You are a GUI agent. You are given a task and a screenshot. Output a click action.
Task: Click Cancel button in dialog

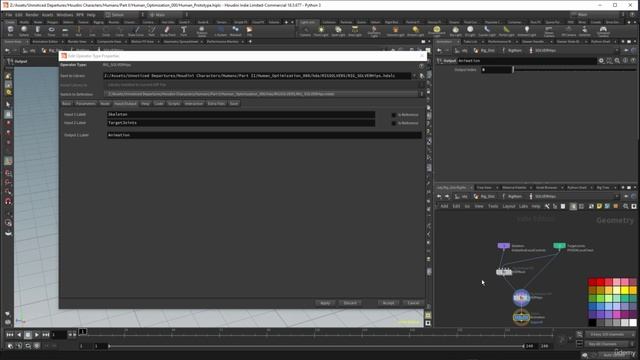pos(413,303)
